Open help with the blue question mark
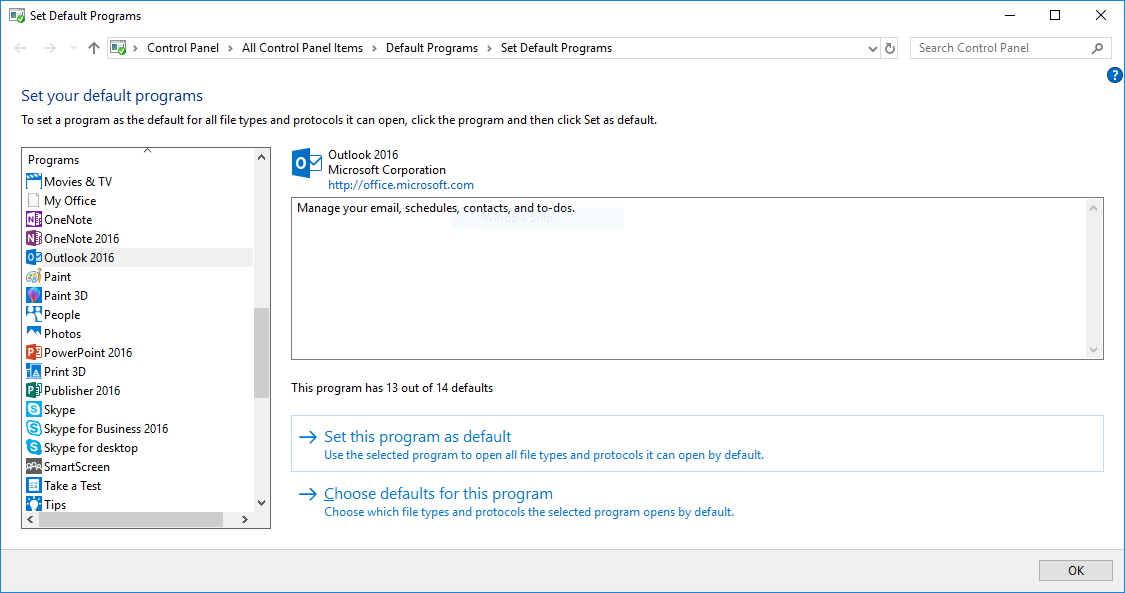 pos(1114,75)
